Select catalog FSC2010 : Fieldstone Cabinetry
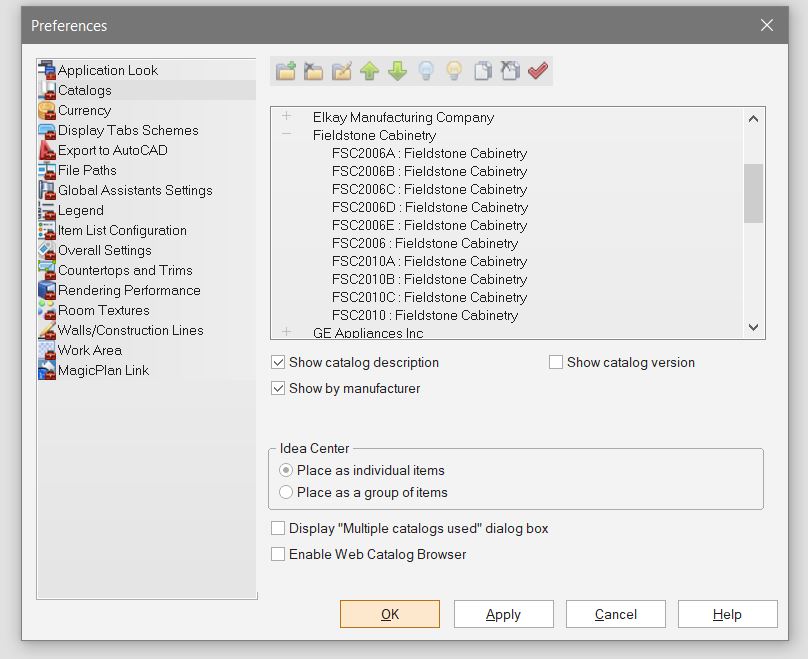This screenshot has width=808, height=659. tap(425, 315)
